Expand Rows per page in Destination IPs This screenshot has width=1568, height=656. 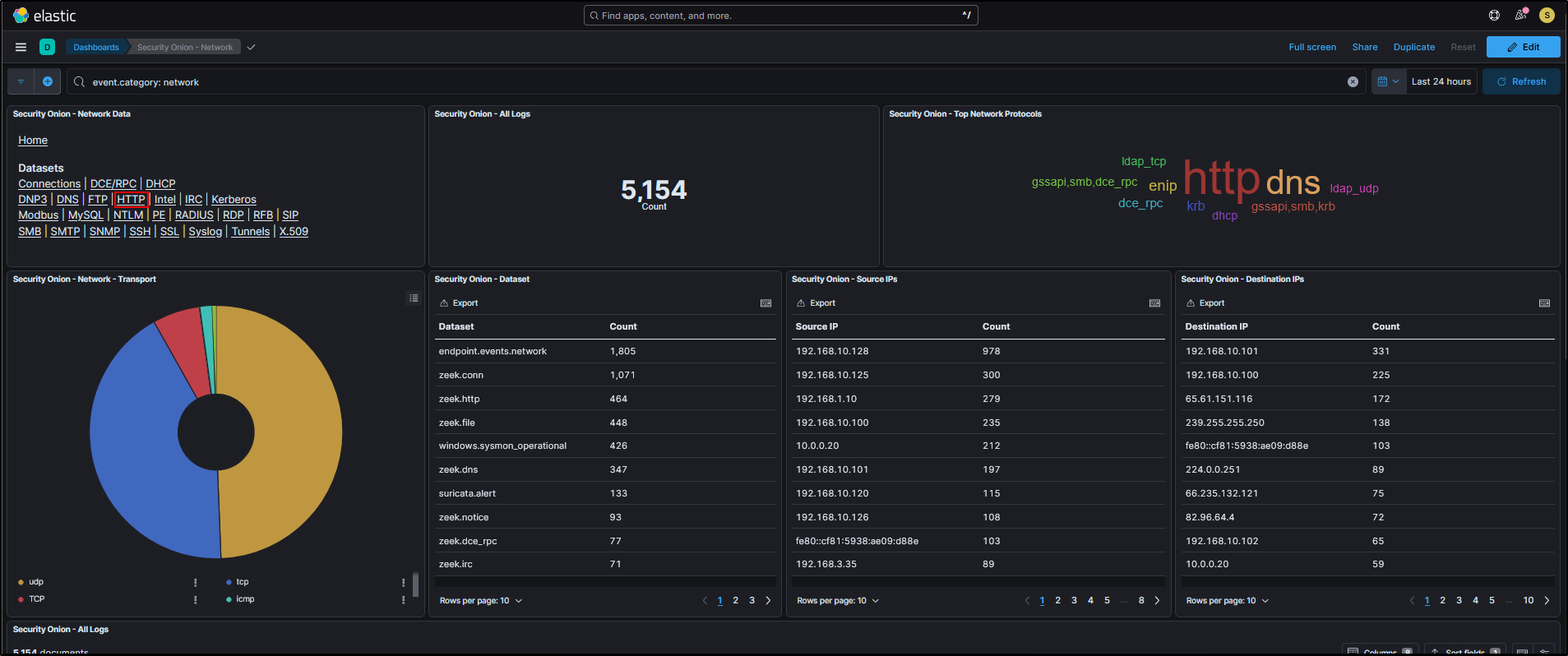(1227, 601)
